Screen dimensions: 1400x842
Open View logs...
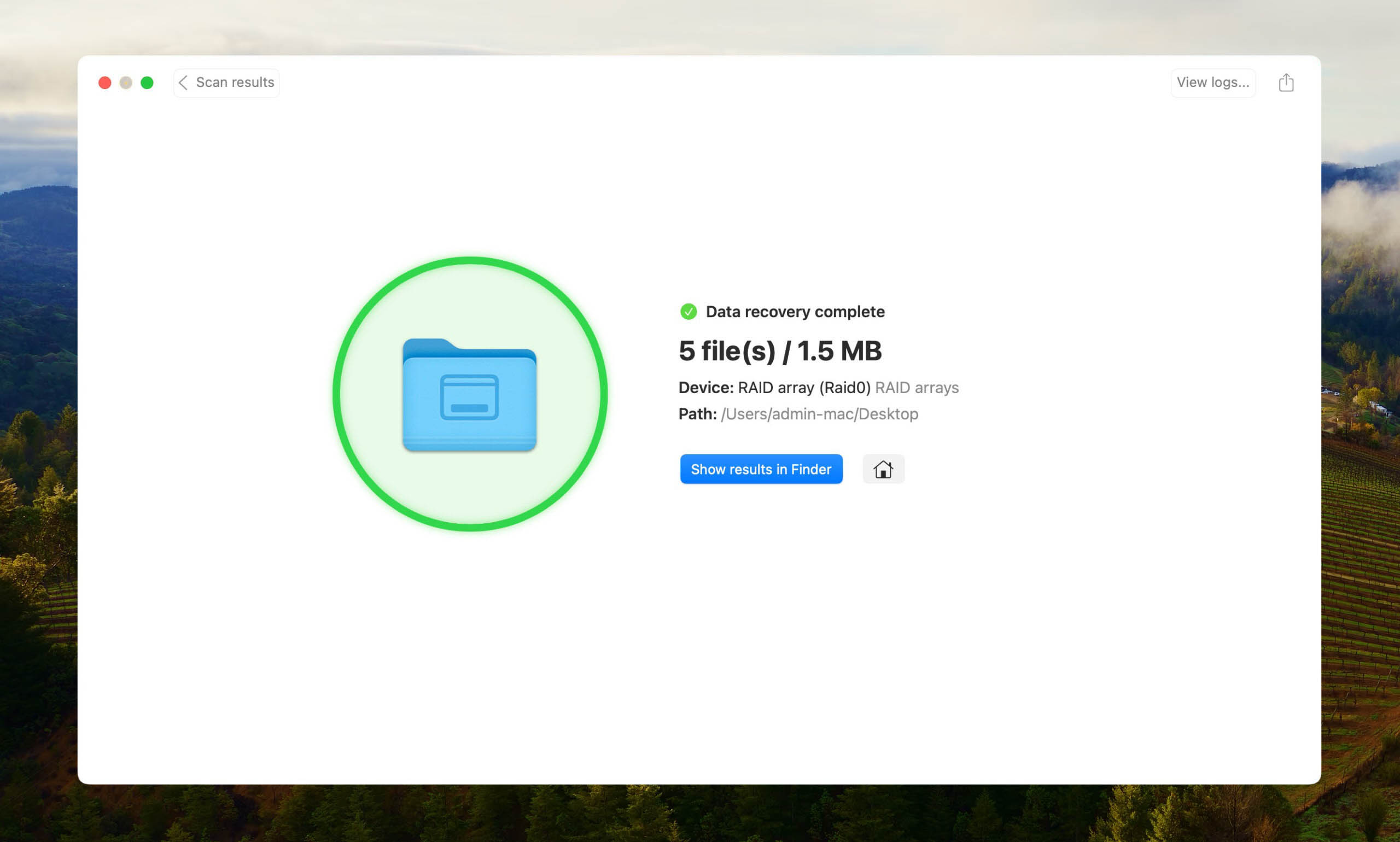tap(1213, 82)
